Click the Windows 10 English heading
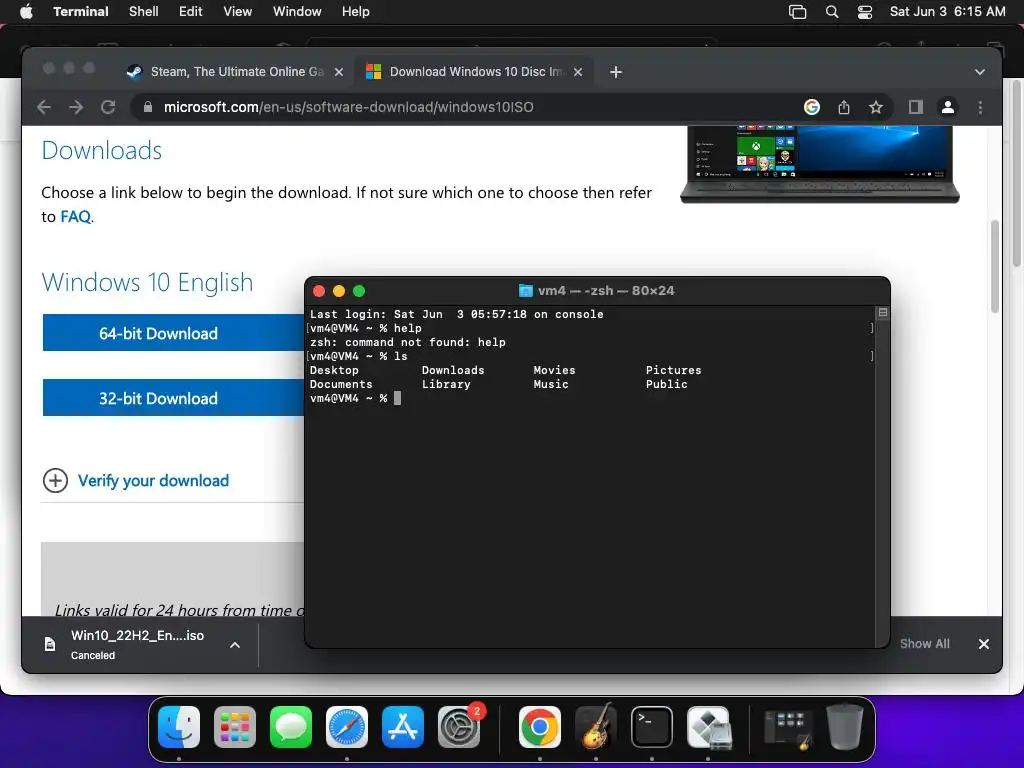This screenshot has width=1024, height=768. coord(147,282)
